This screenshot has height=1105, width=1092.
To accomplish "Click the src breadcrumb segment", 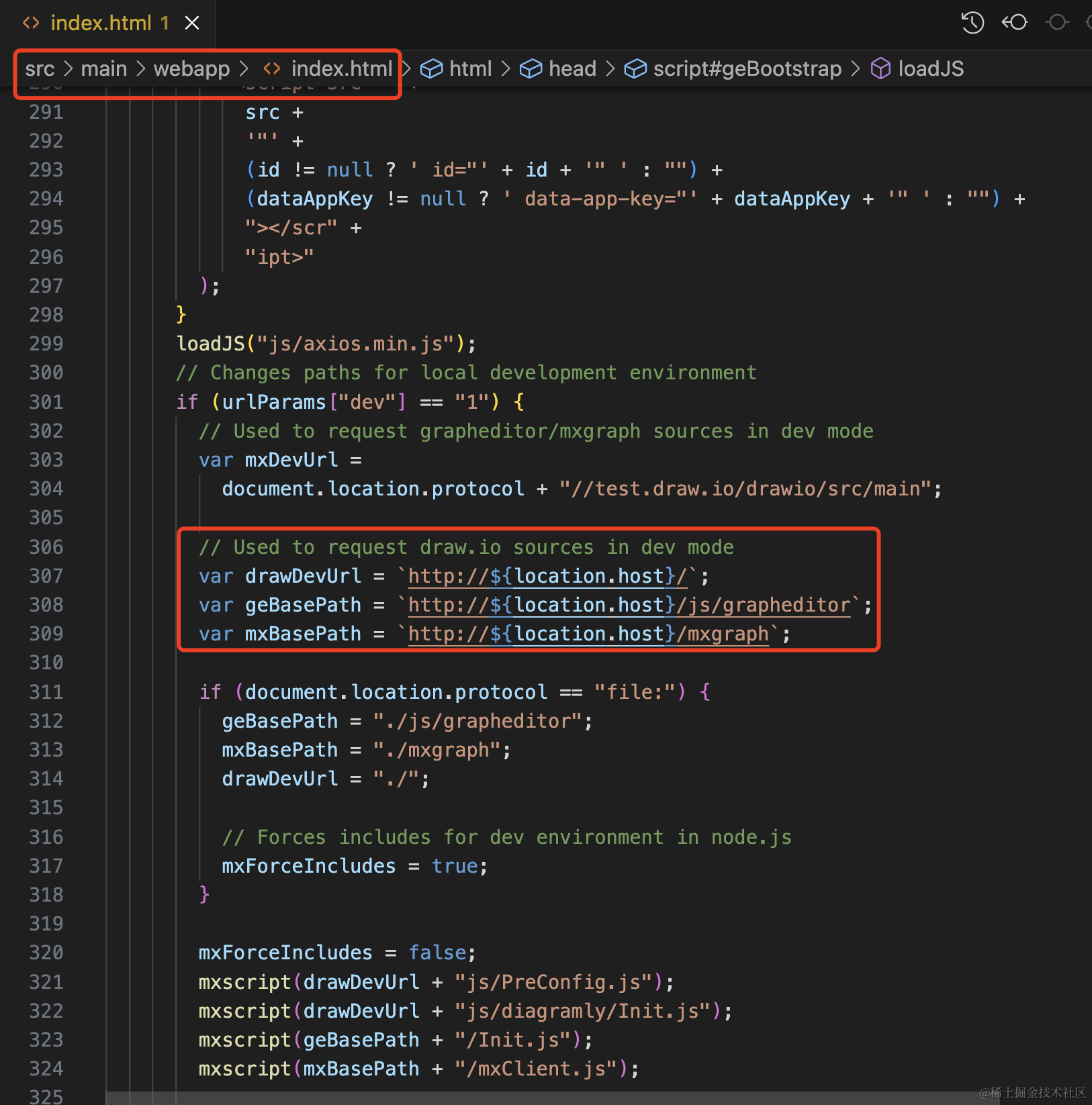I will pos(40,69).
